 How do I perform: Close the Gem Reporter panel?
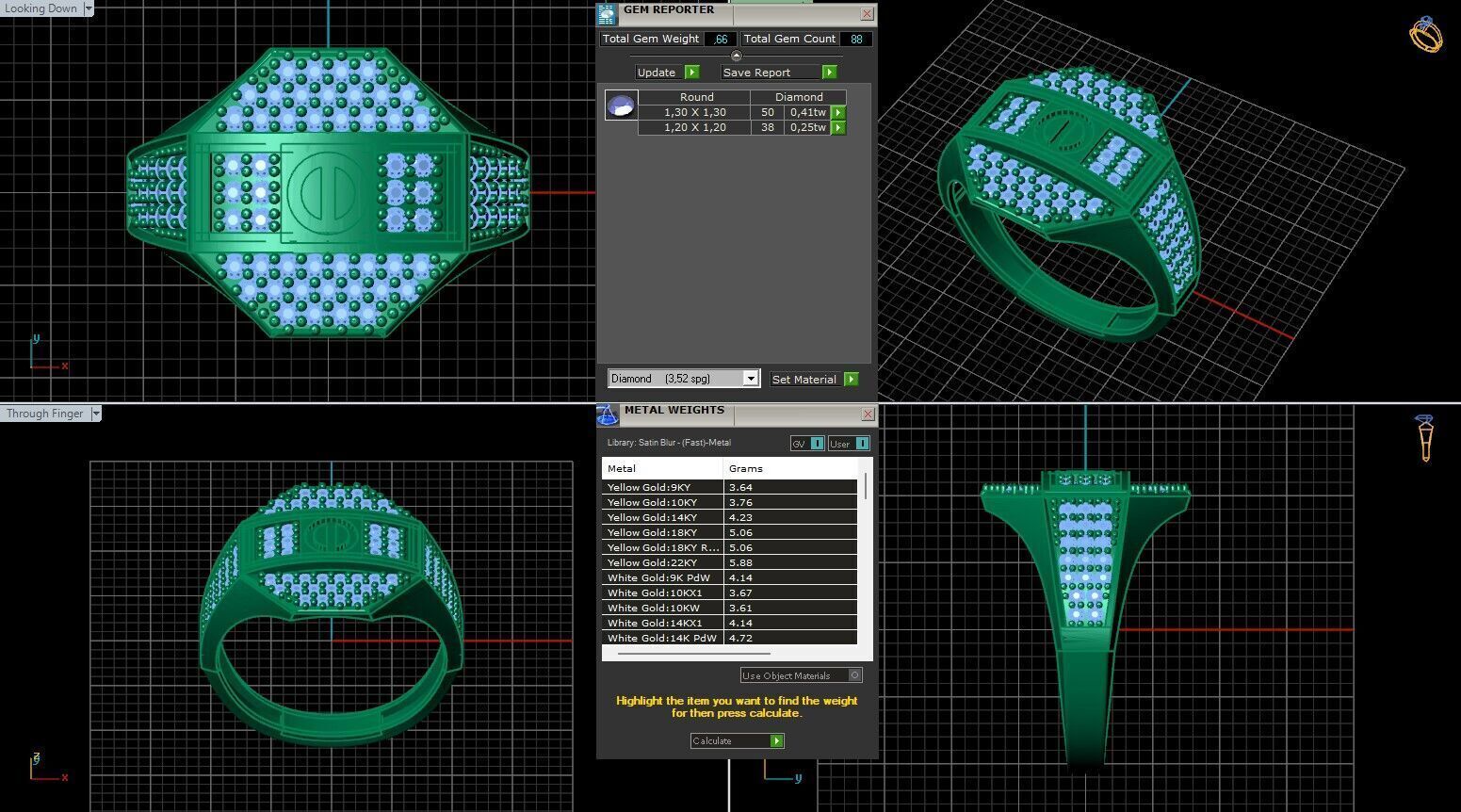[867, 13]
